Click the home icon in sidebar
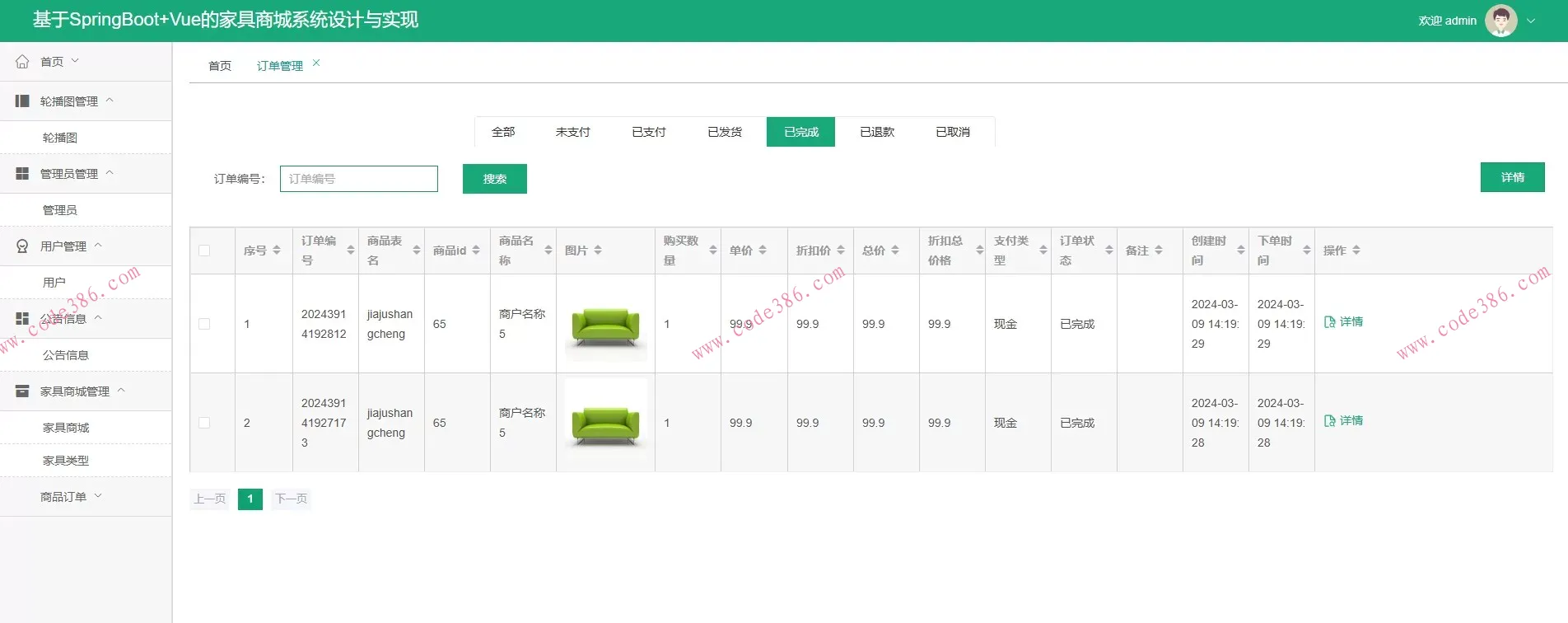Screen dimensions: 1568x623 click(22, 61)
